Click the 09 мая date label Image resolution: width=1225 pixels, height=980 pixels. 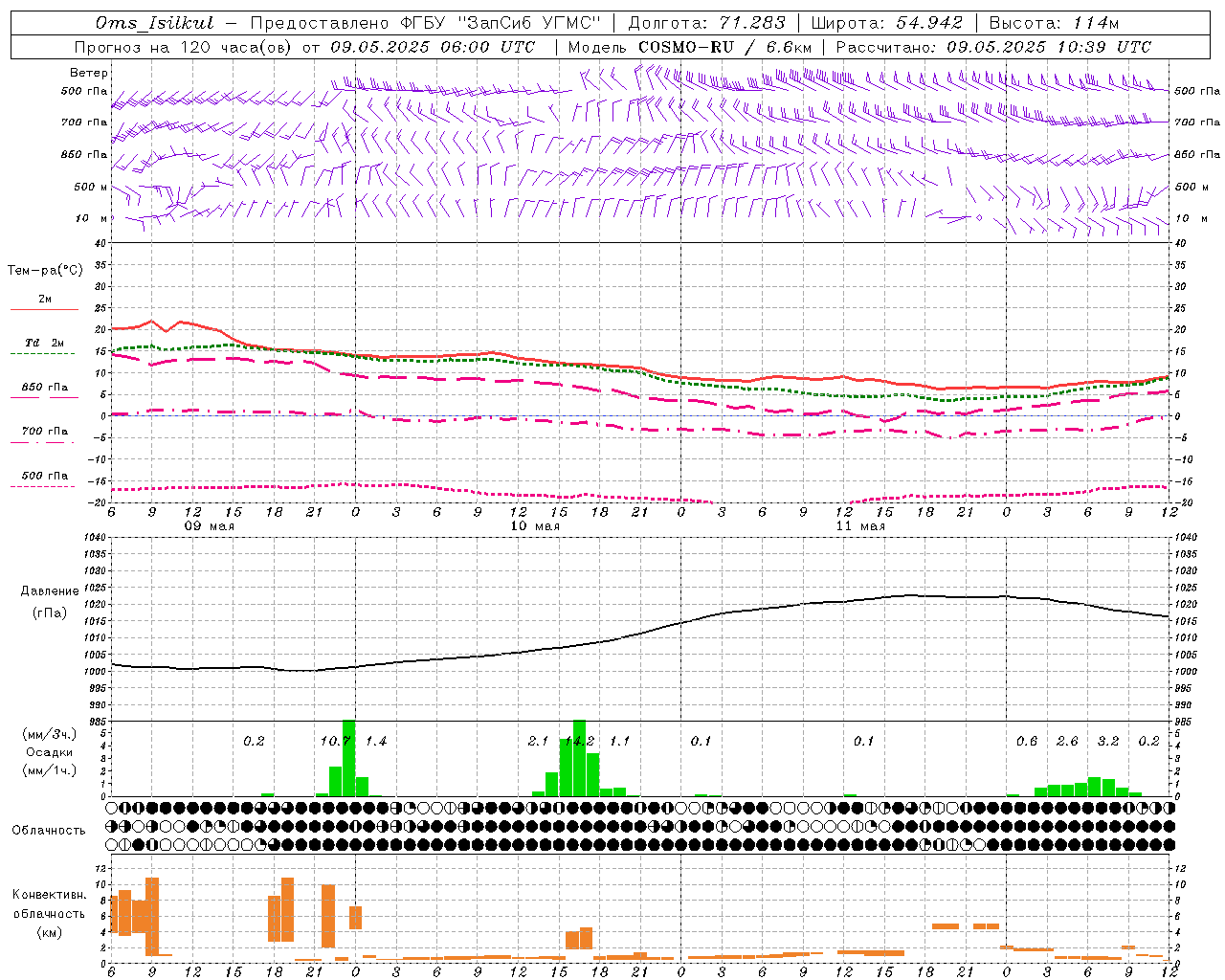[x=210, y=526]
